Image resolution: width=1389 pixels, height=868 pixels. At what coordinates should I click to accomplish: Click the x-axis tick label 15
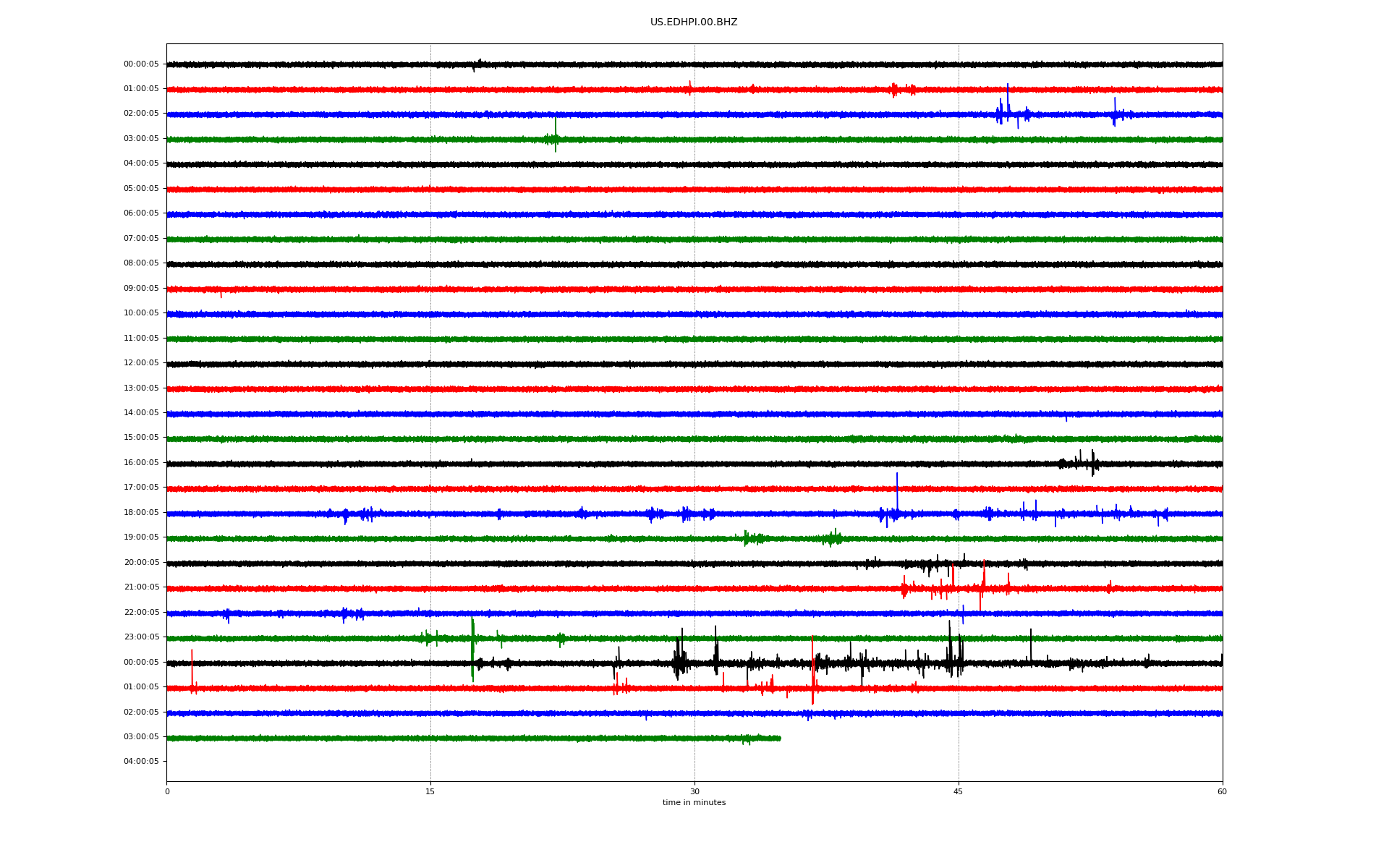(430, 792)
